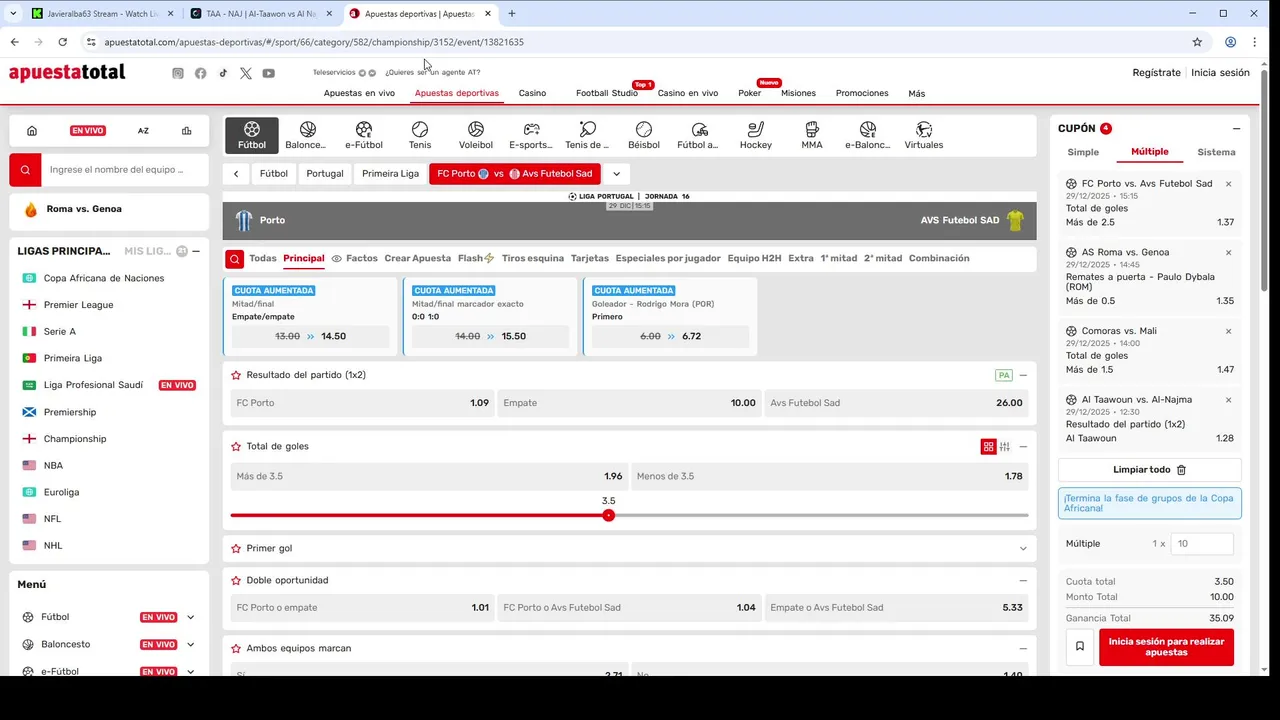Switch to the Simple coupon tab
This screenshot has height=720, width=1280.
pos(1083,153)
